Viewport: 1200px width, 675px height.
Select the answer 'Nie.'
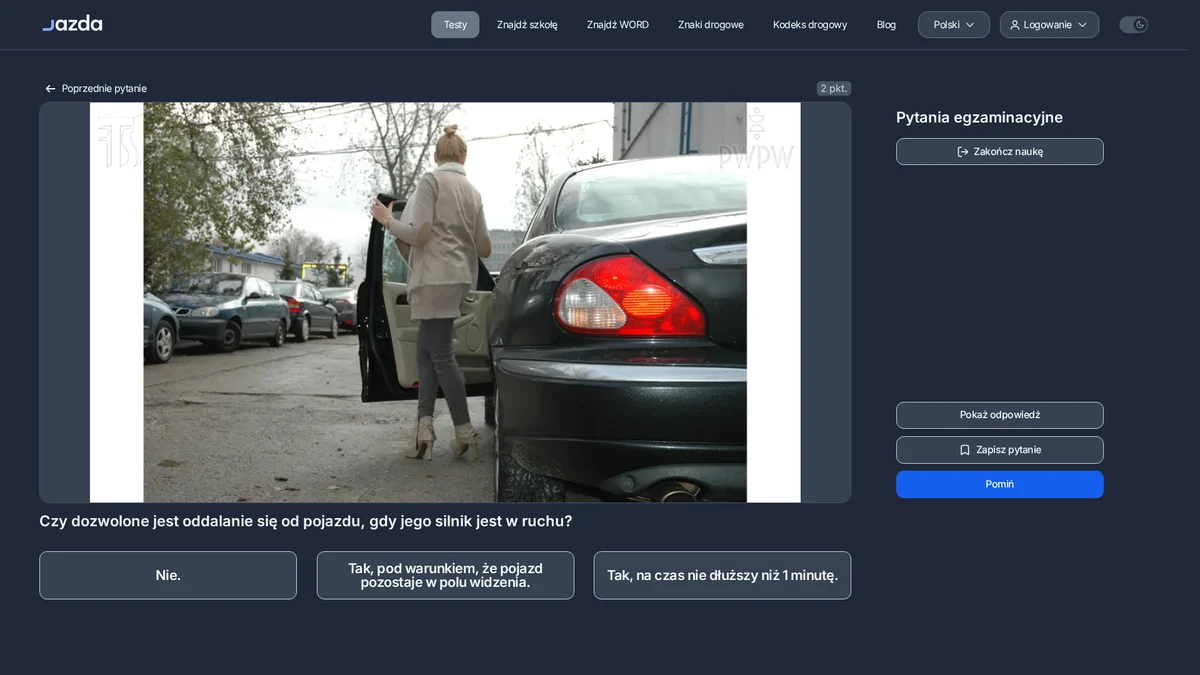point(168,575)
